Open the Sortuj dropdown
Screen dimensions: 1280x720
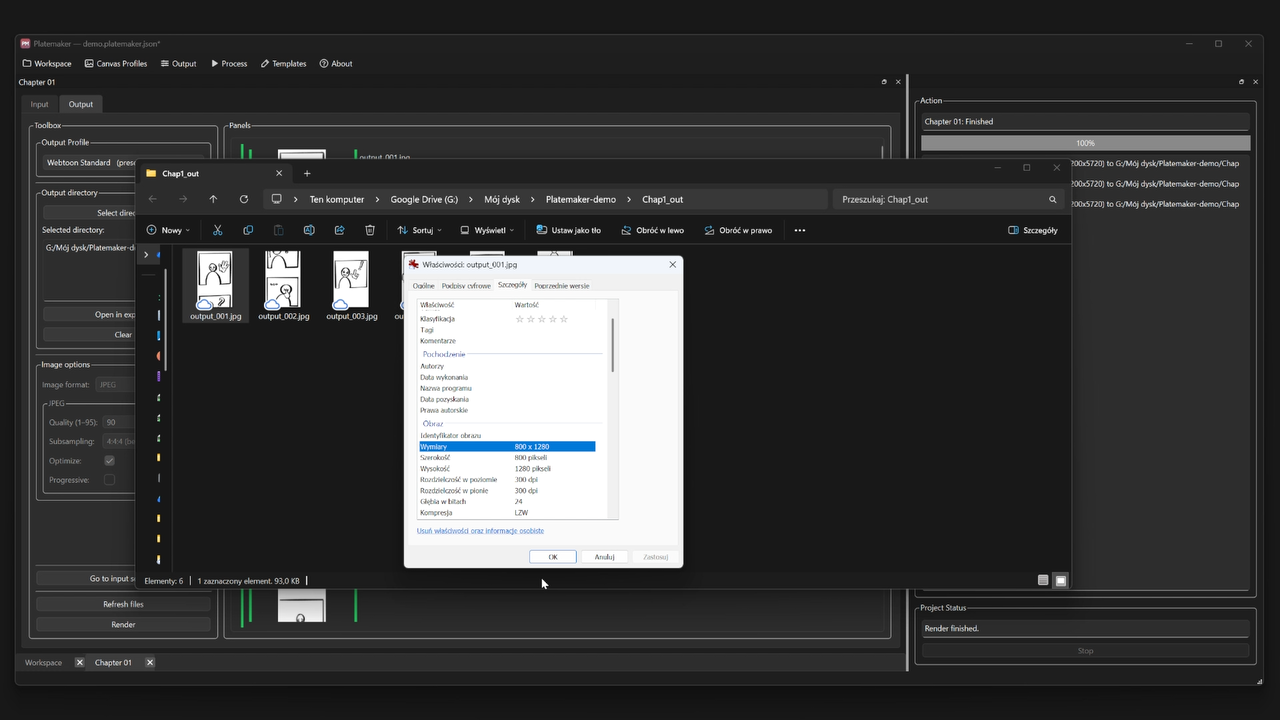pos(419,230)
